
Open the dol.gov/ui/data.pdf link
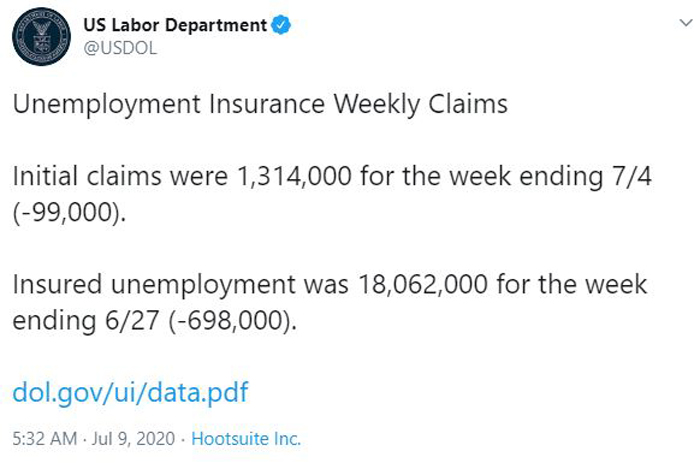(130, 392)
